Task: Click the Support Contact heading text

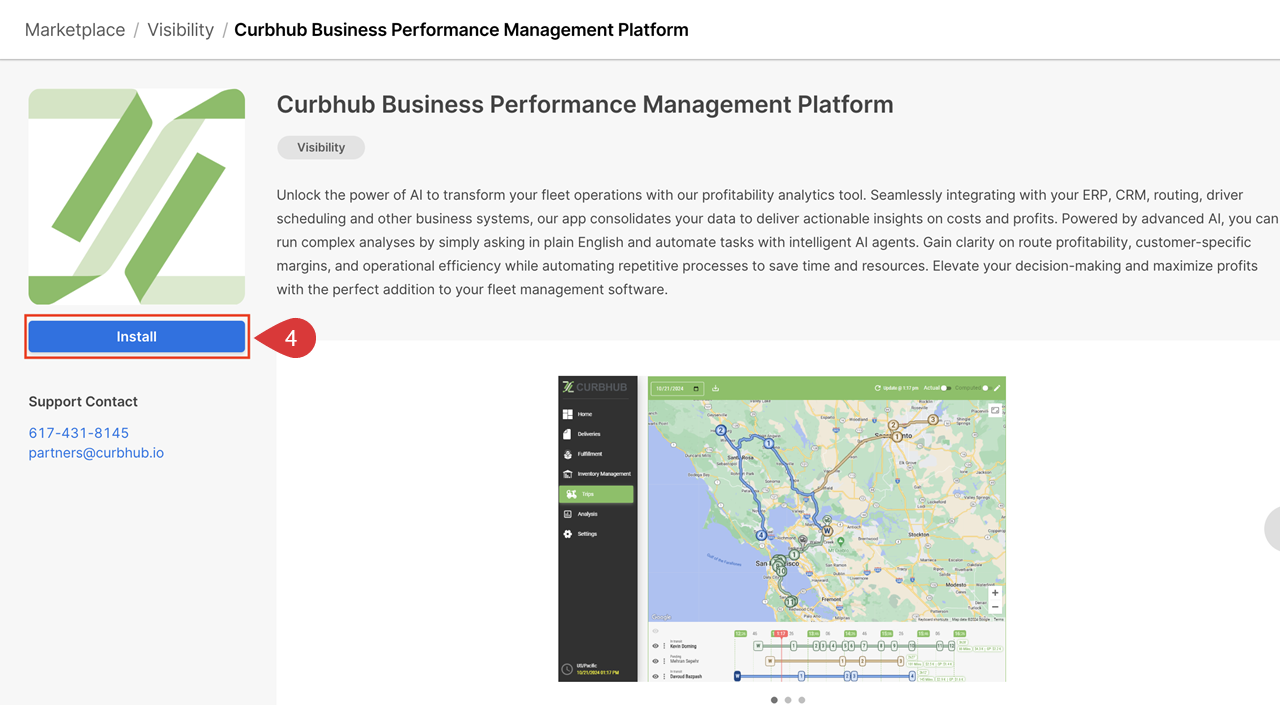Action: coord(83,401)
